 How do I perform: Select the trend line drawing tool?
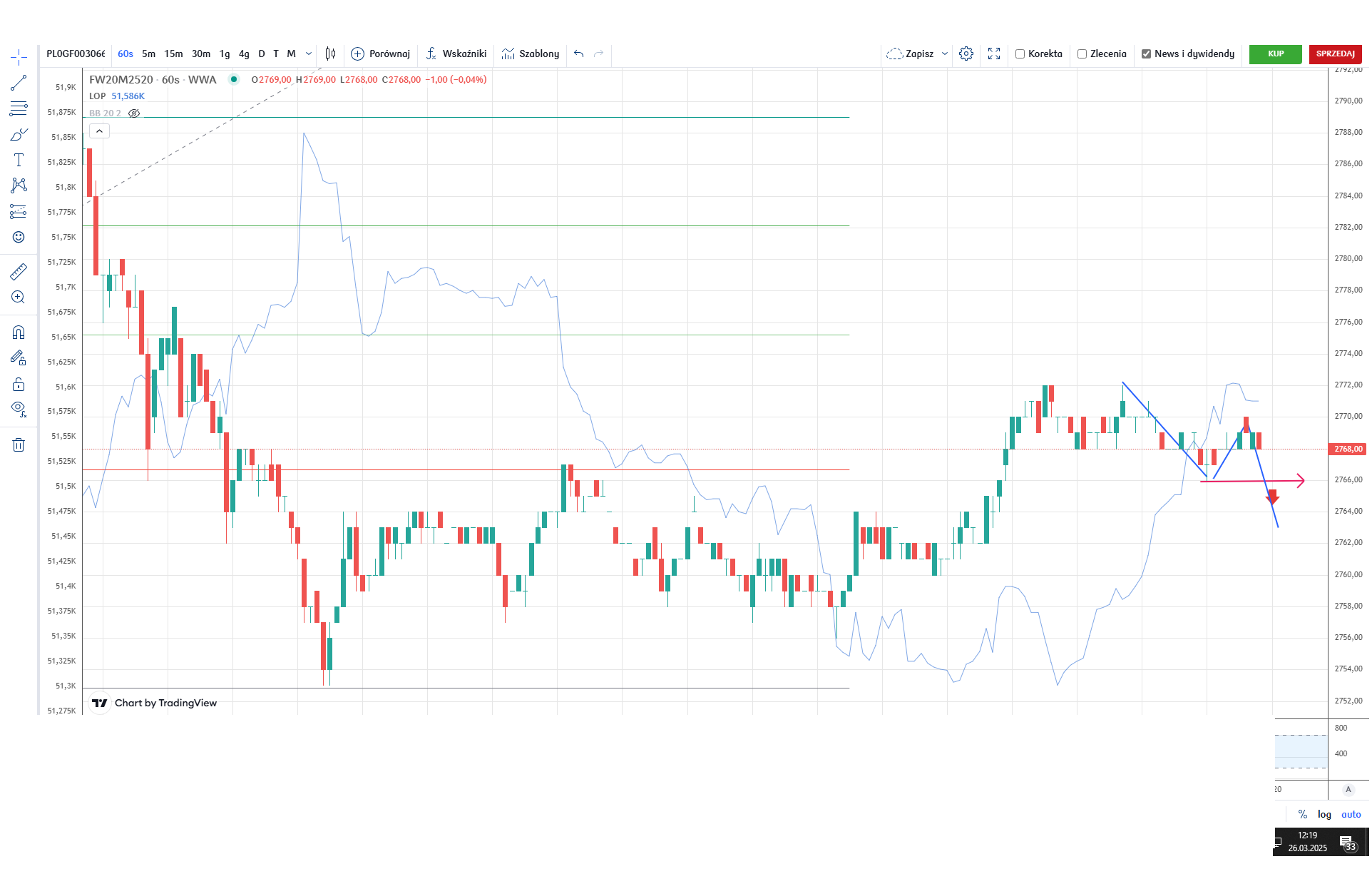(19, 83)
